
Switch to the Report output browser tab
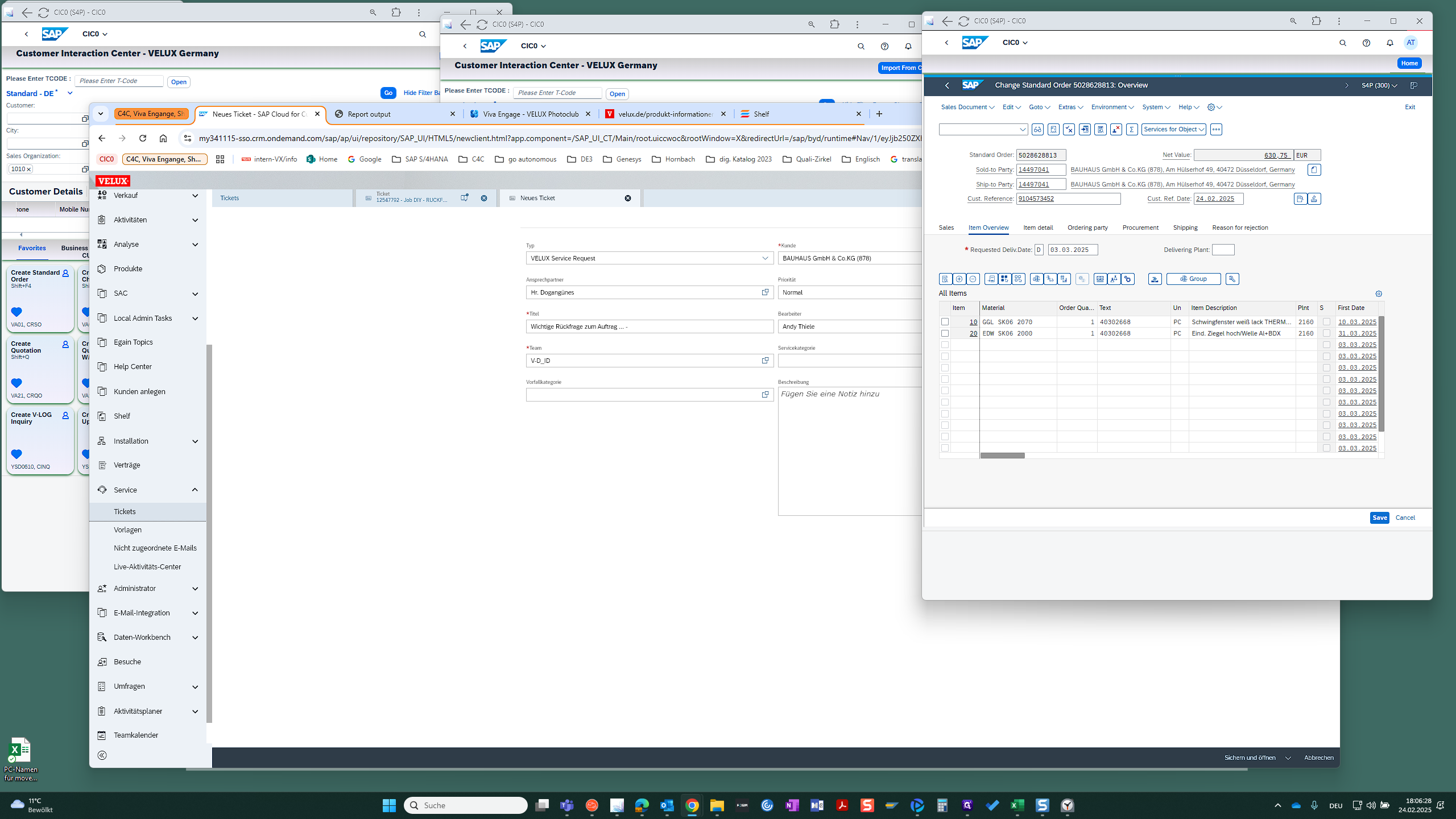point(395,114)
